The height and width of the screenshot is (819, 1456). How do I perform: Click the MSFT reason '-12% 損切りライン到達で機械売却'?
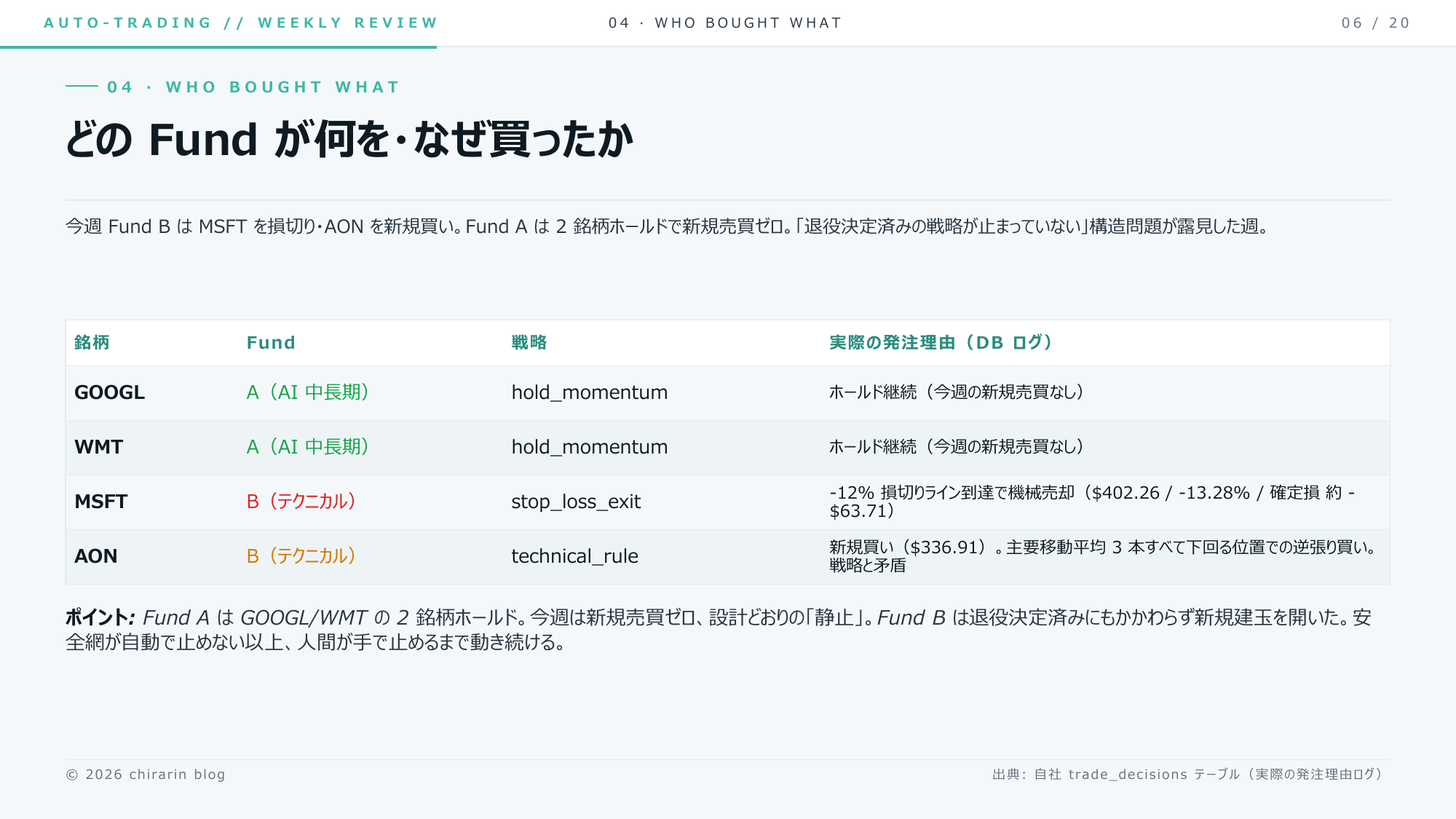coord(1092,502)
